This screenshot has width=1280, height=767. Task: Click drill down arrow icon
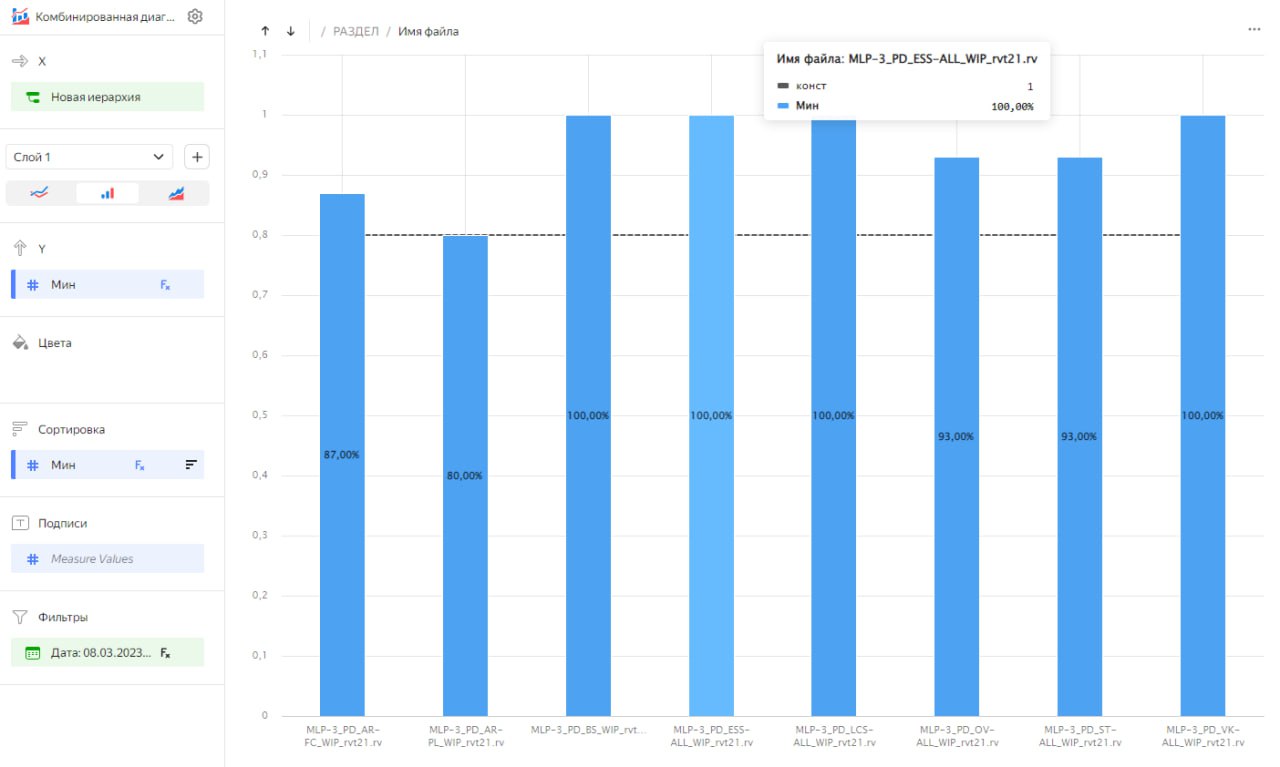click(291, 31)
